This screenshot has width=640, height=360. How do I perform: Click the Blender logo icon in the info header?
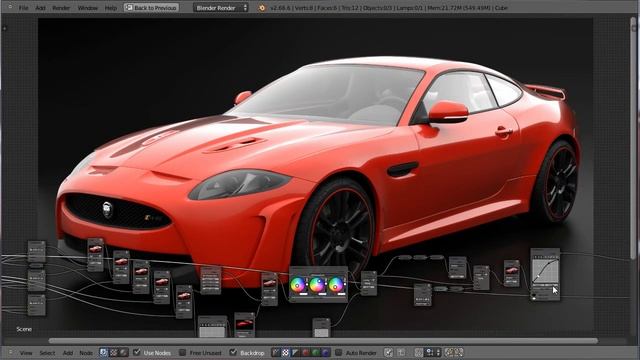coord(262,8)
